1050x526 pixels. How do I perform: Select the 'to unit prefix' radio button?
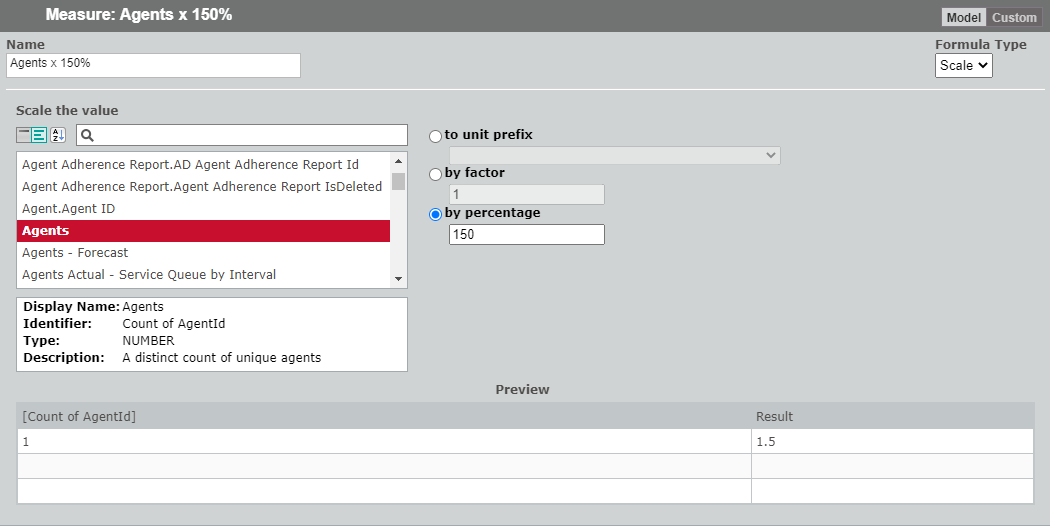tap(435, 136)
